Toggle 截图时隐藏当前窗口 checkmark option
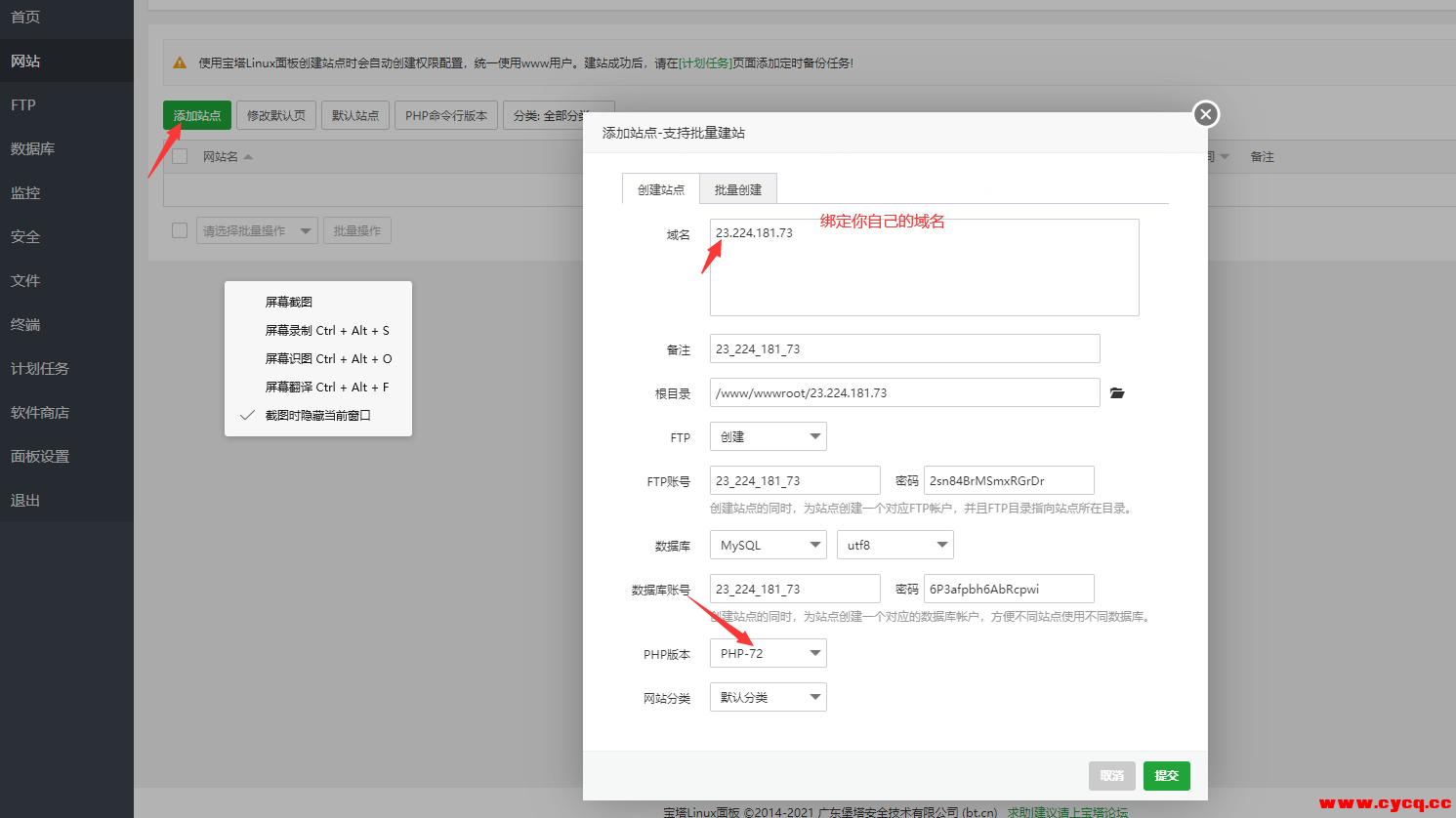This screenshot has height=818, width=1456. [x=317, y=416]
